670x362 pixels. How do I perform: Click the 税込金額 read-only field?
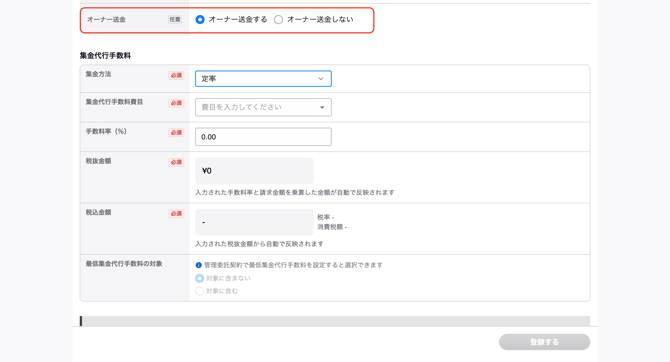[x=254, y=222]
